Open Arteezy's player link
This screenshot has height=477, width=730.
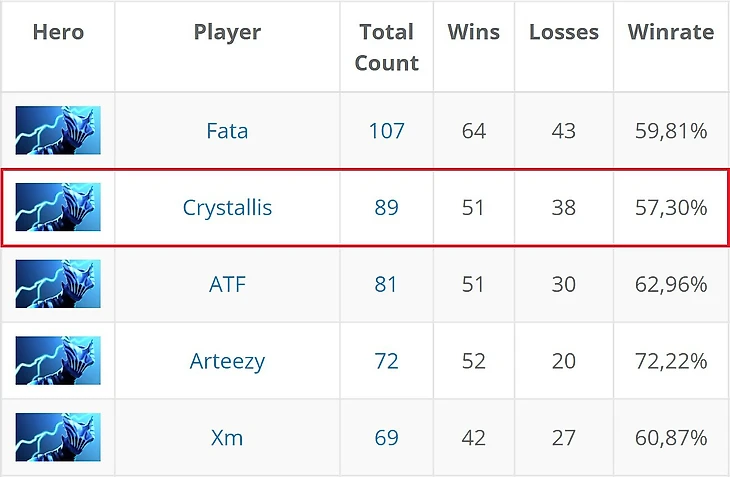[x=227, y=361]
